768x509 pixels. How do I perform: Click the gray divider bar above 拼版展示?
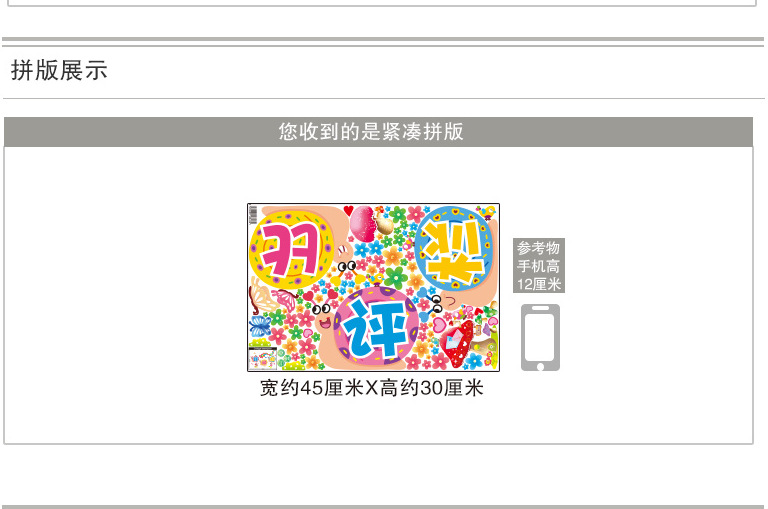(383, 39)
